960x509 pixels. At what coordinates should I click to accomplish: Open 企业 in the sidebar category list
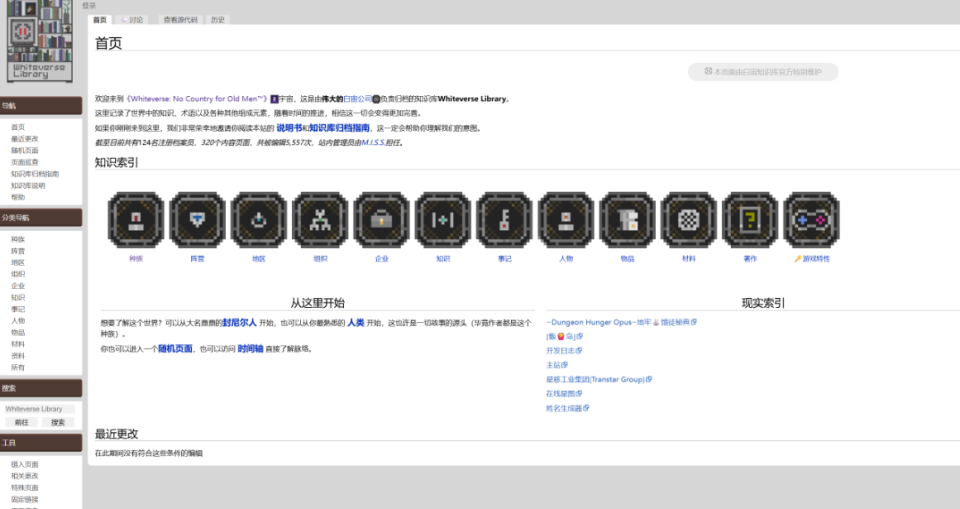click(18, 286)
